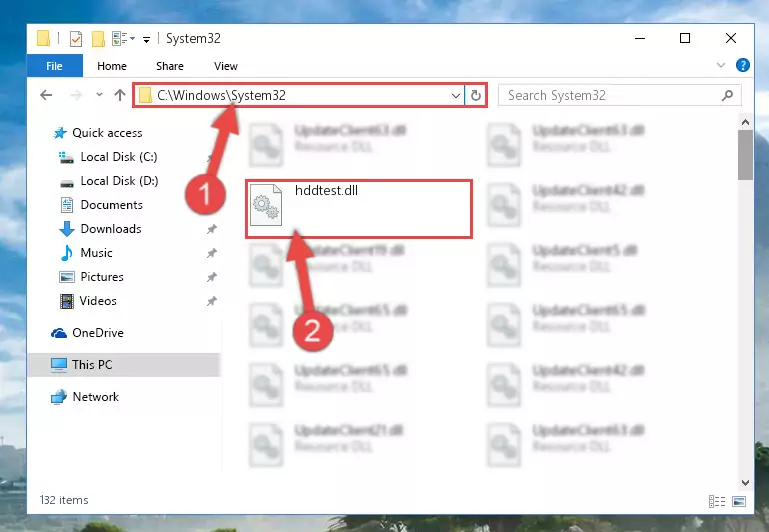Select OneDrive in the navigation pane
The height and width of the screenshot is (532, 769).
coord(98,333)
